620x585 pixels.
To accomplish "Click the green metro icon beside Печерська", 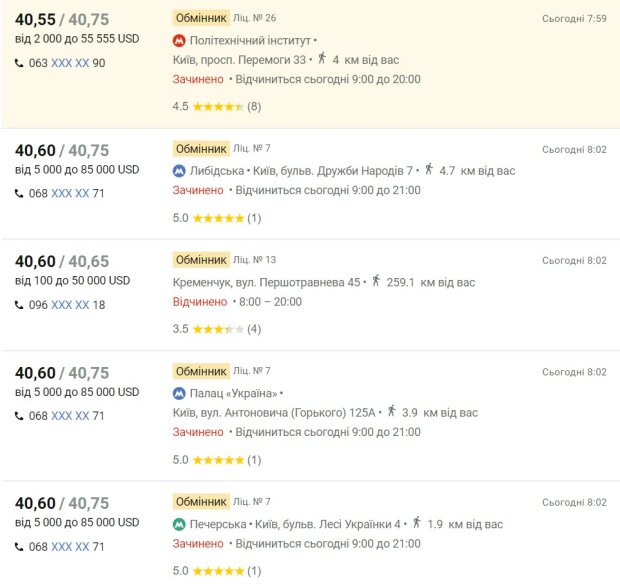I will [179, 524].
